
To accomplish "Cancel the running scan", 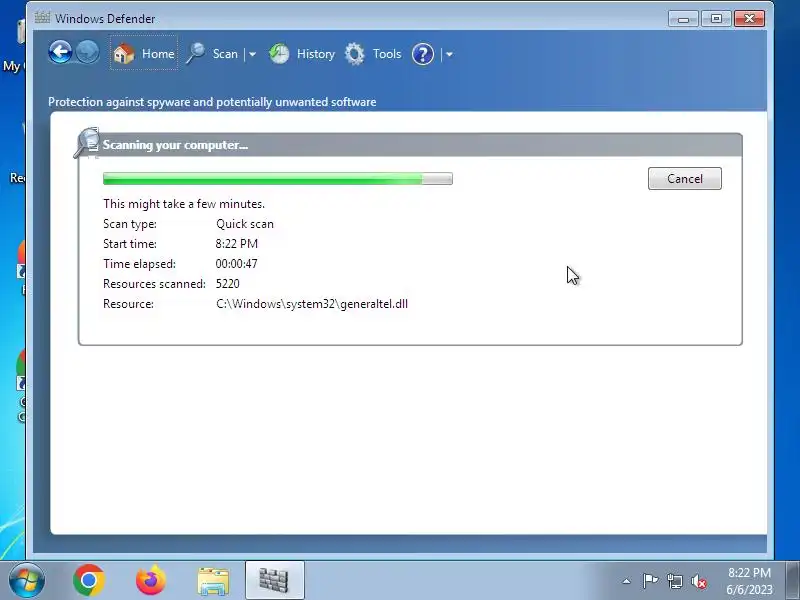I will 685,179.
